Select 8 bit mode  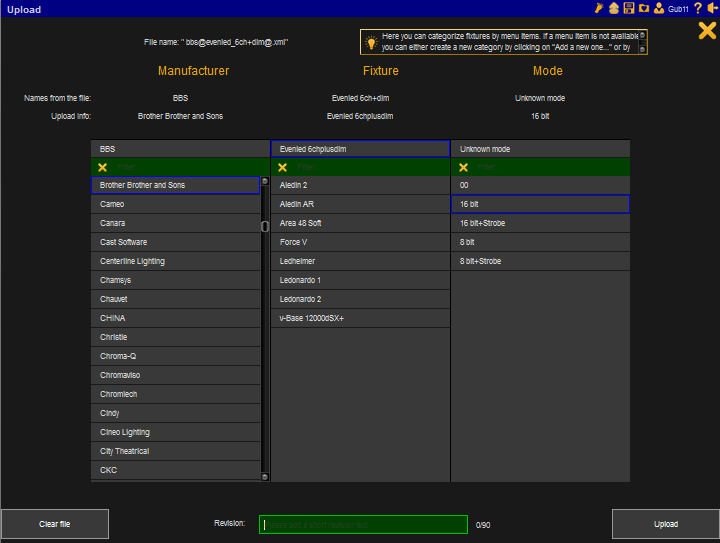(540, 242)
